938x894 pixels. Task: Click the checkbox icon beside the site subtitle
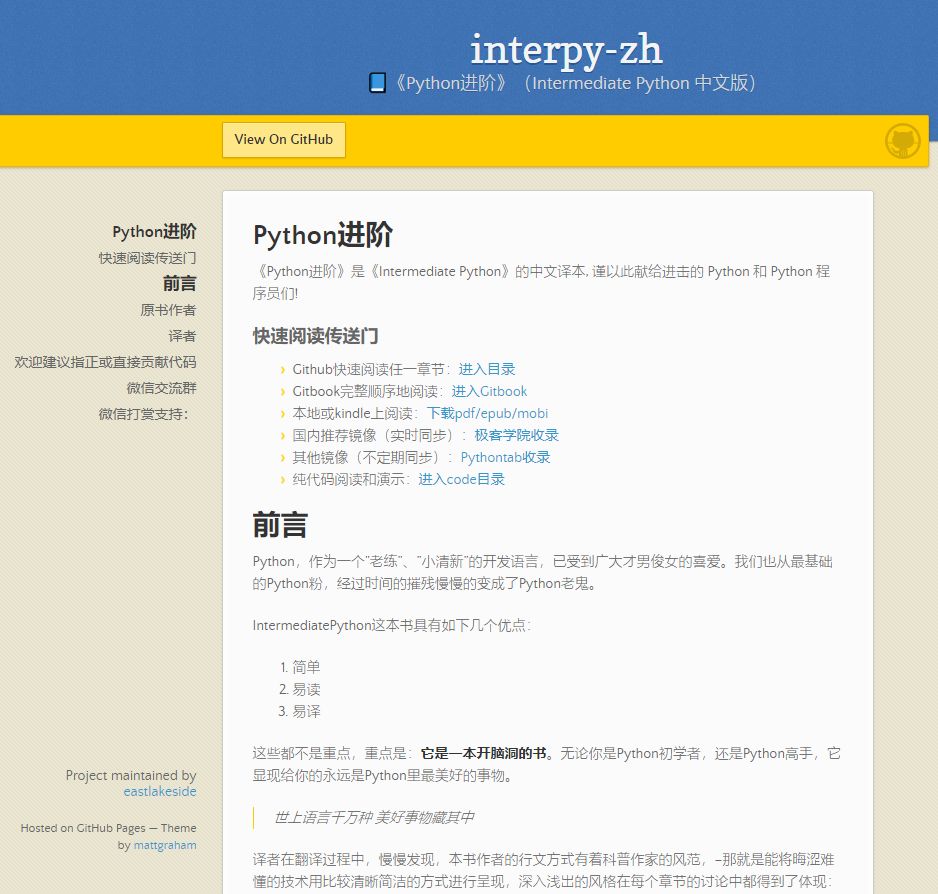click(x=377, y=83)
